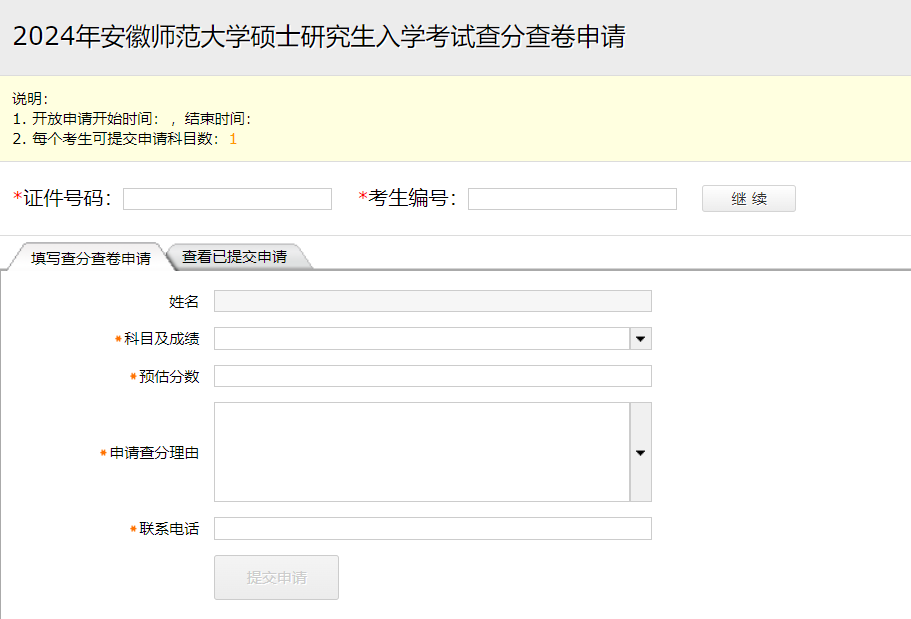Click the 申请查分理由 label
The width and height of the screenshot is (911, 619).
pos(154,453)
